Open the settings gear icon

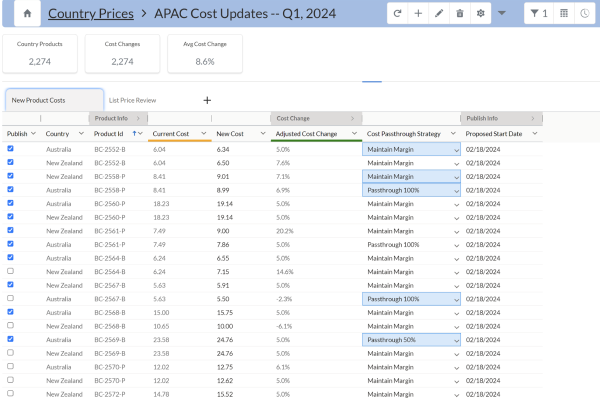click(480, 14)
